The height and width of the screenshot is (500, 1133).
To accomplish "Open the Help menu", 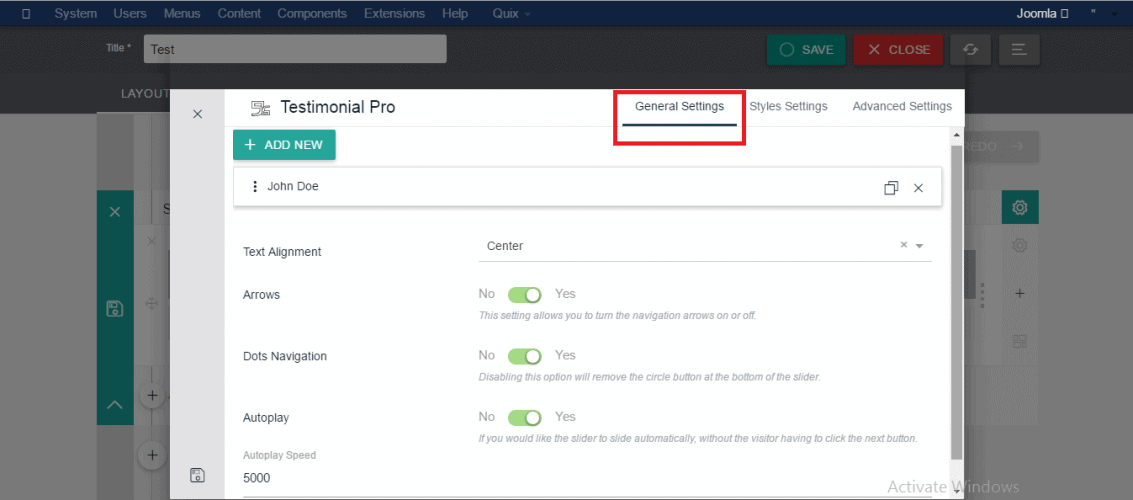I will [455, 14].
